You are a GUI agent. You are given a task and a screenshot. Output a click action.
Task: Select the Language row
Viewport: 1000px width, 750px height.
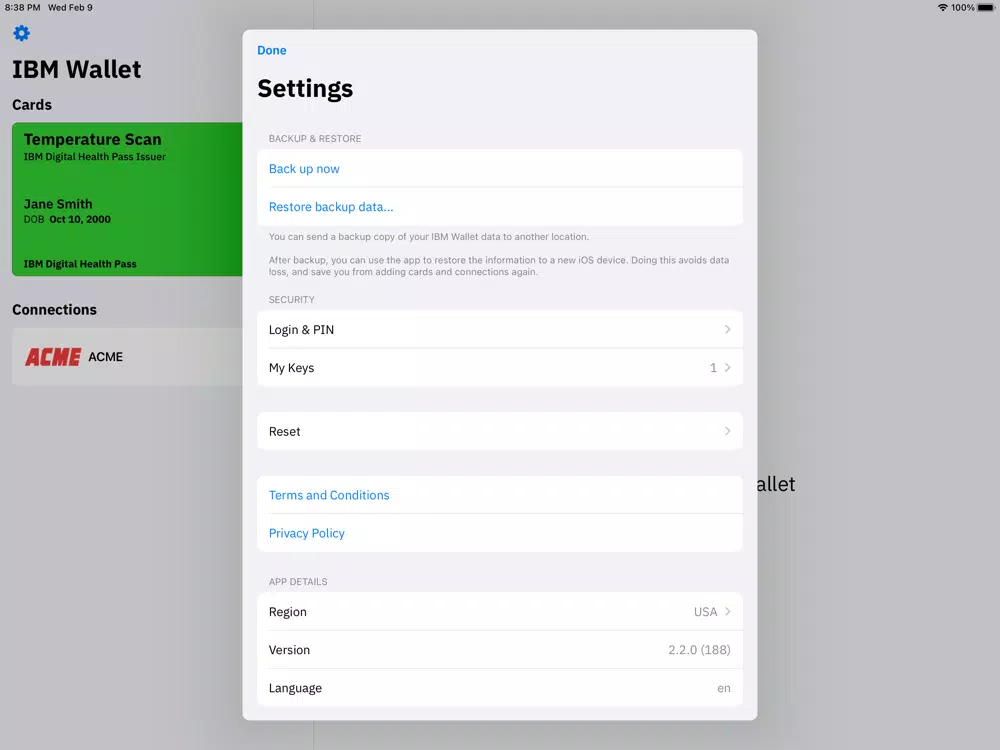(500, 688)
